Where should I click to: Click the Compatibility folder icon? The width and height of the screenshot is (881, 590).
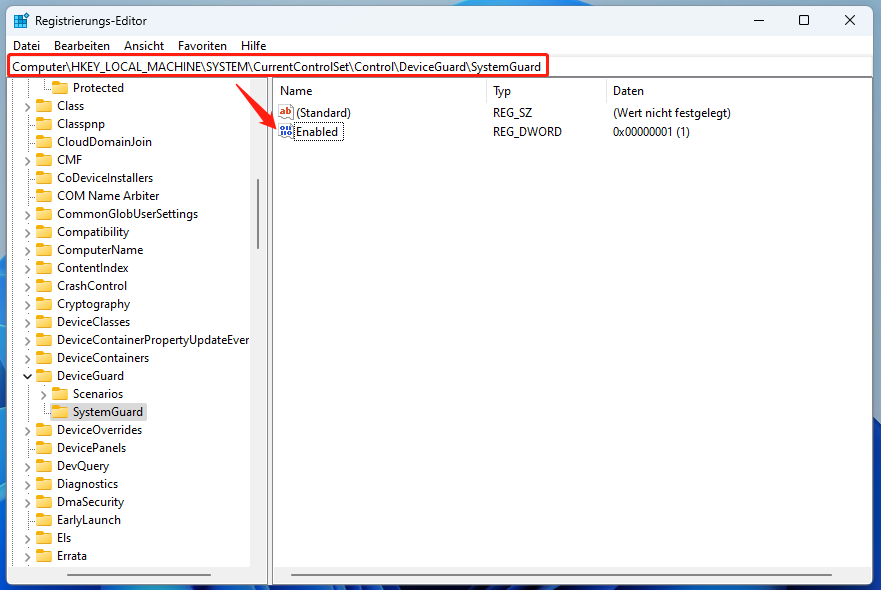click(44, 232)
